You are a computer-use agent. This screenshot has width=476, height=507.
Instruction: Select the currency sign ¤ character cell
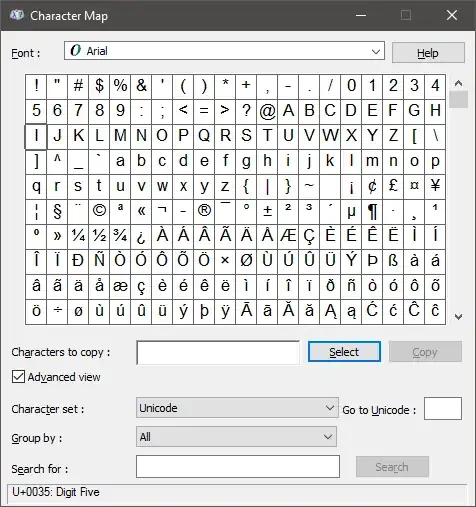pos(414,186)
